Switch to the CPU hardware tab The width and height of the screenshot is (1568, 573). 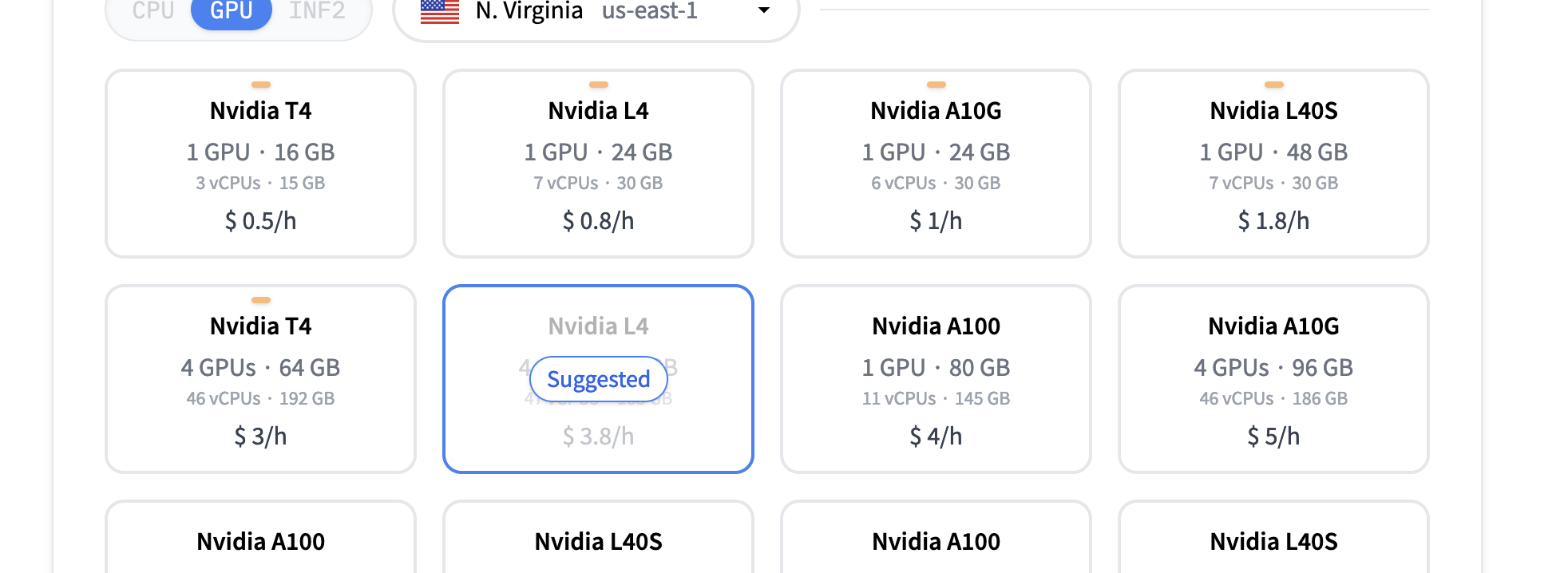click(x=153, y=11)
